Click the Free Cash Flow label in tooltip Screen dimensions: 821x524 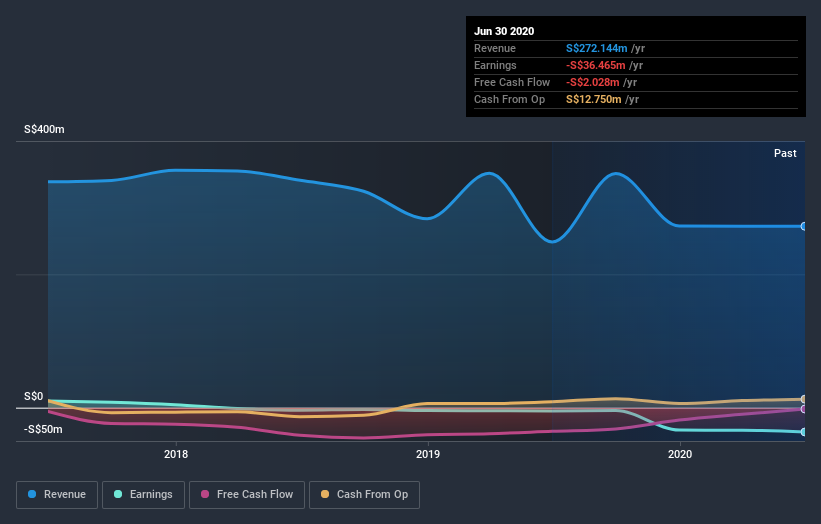[512, 82]
